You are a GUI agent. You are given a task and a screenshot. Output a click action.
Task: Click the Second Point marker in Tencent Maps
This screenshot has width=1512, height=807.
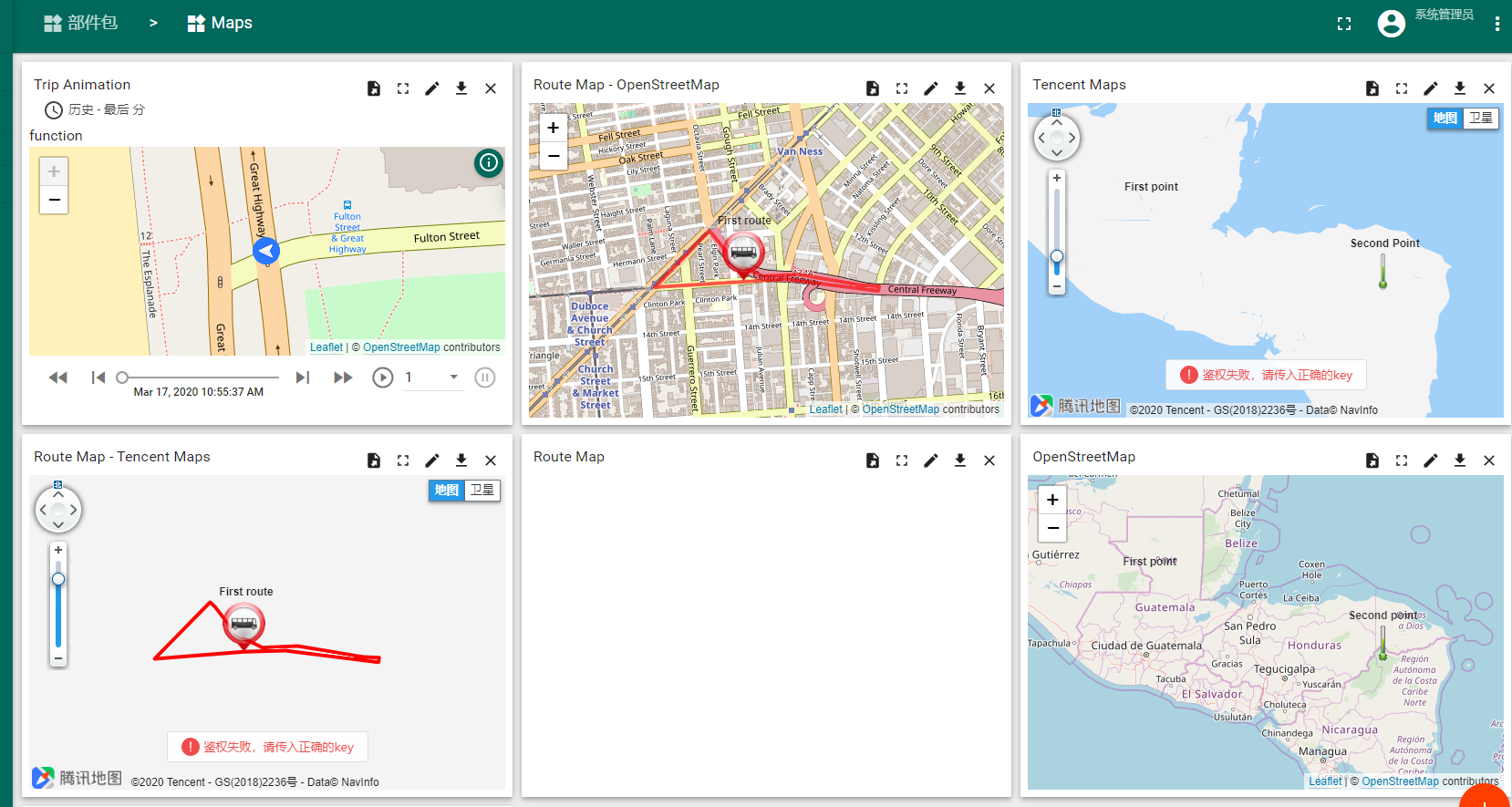click(1383, 271)
